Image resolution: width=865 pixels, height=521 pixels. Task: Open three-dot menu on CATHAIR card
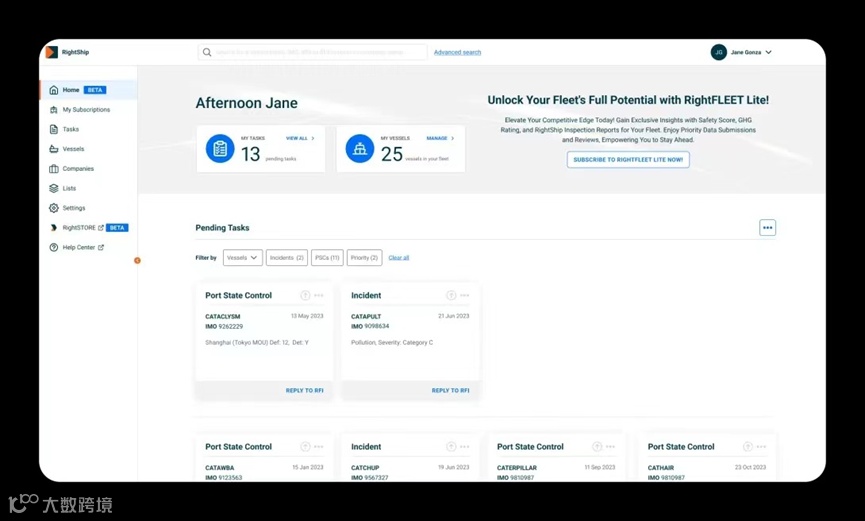coord(761,446)
